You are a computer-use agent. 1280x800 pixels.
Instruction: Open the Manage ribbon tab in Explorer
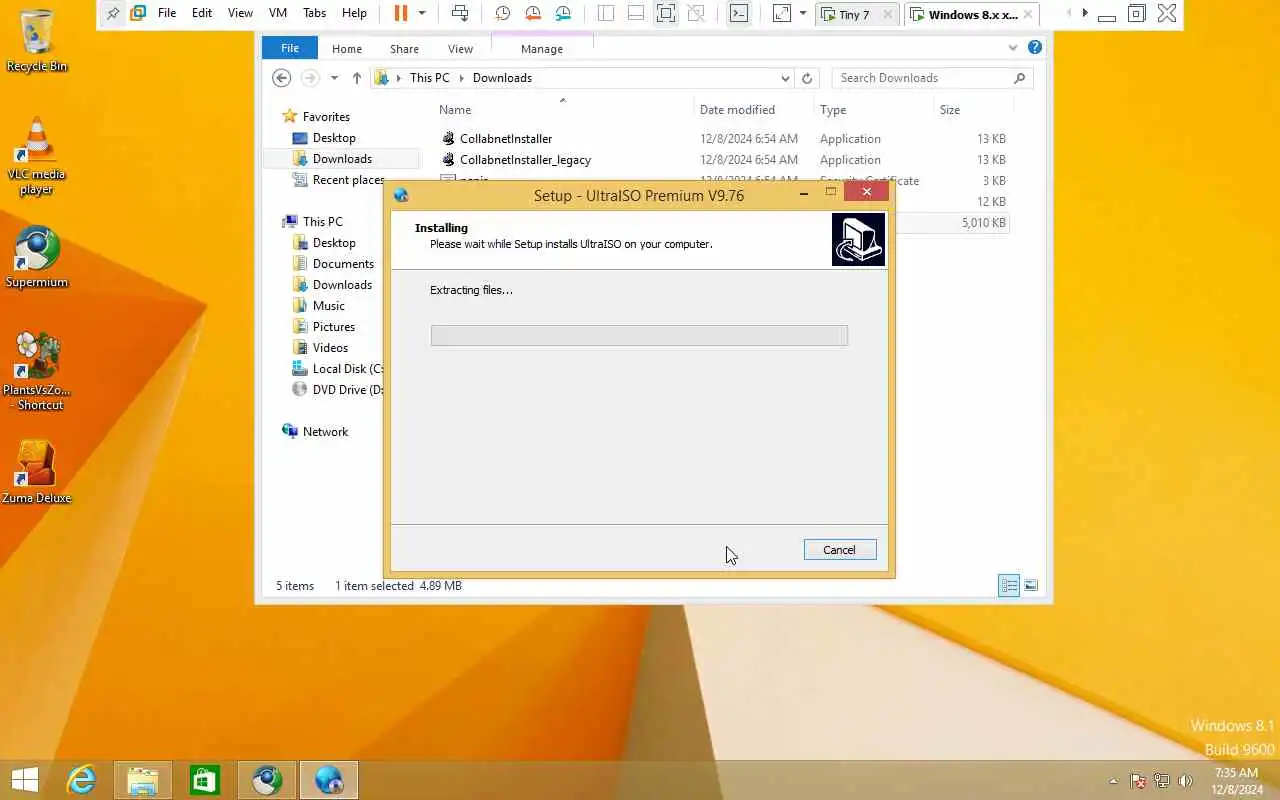(542, 48)
